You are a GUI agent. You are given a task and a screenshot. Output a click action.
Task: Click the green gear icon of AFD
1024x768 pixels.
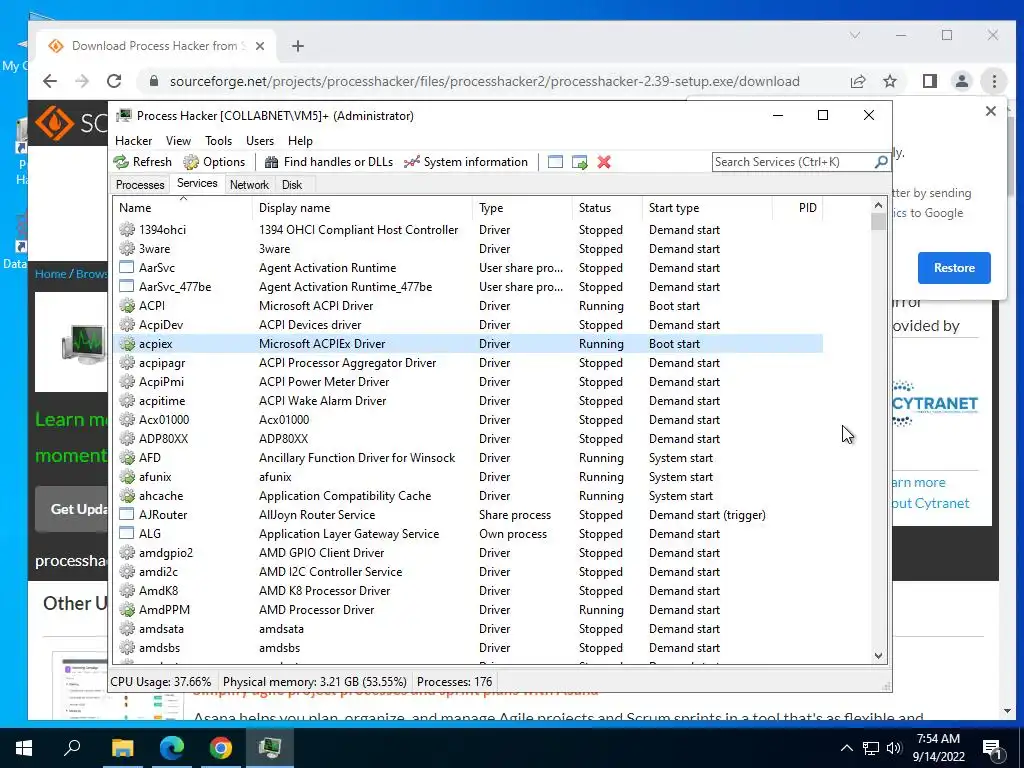[x=127, y=458]
